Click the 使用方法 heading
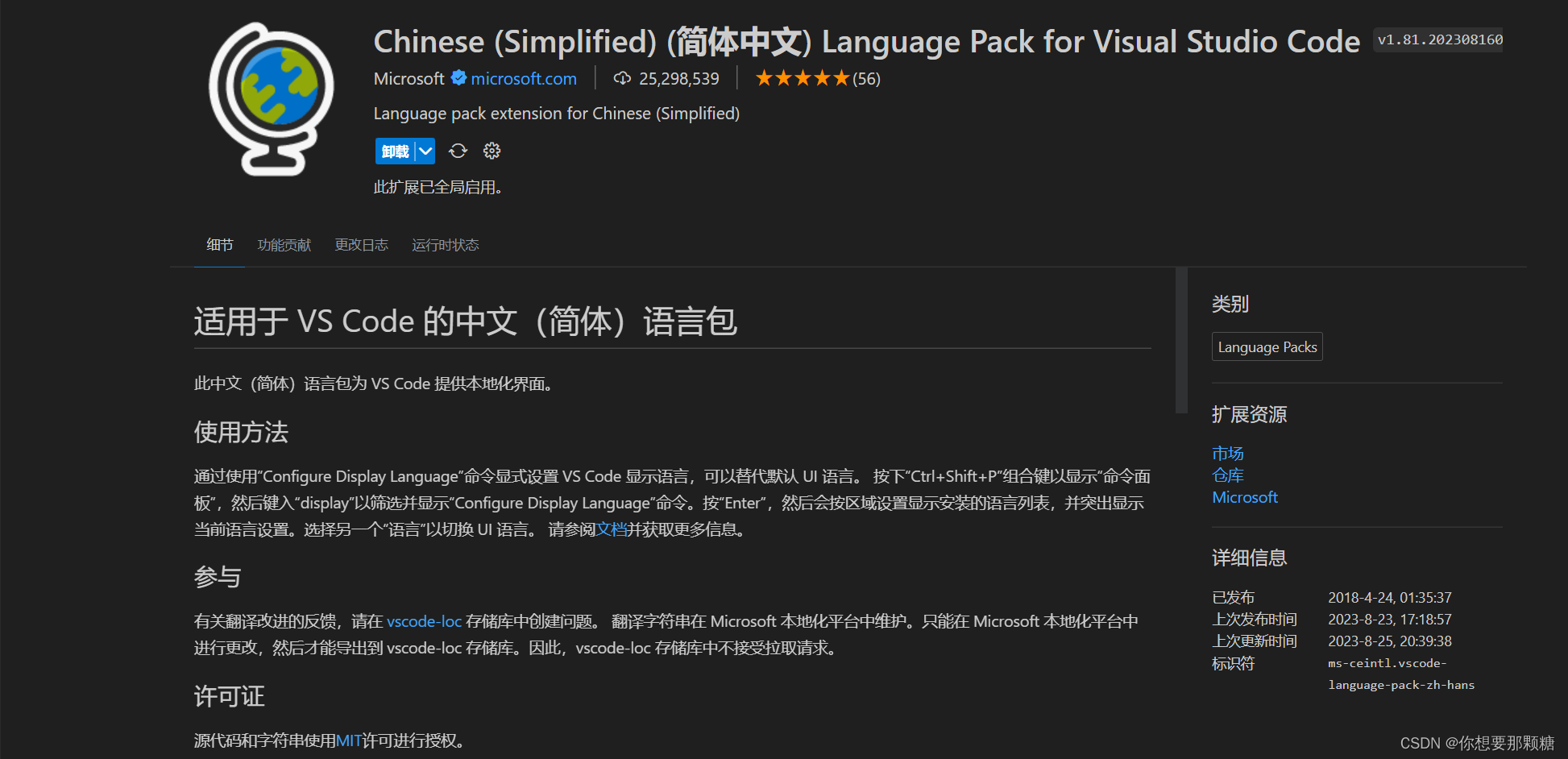Image resolution: width=1568 pixels, height=759 pixels. 241,432
